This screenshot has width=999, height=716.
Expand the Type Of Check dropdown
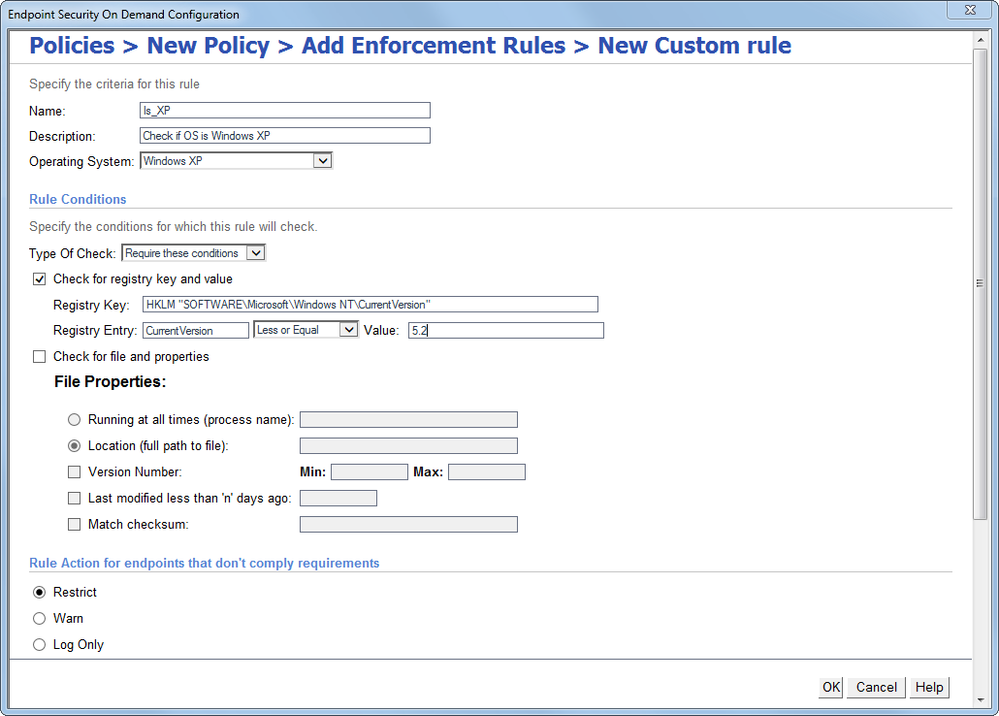pyautogui.click(x=255, y=254)
